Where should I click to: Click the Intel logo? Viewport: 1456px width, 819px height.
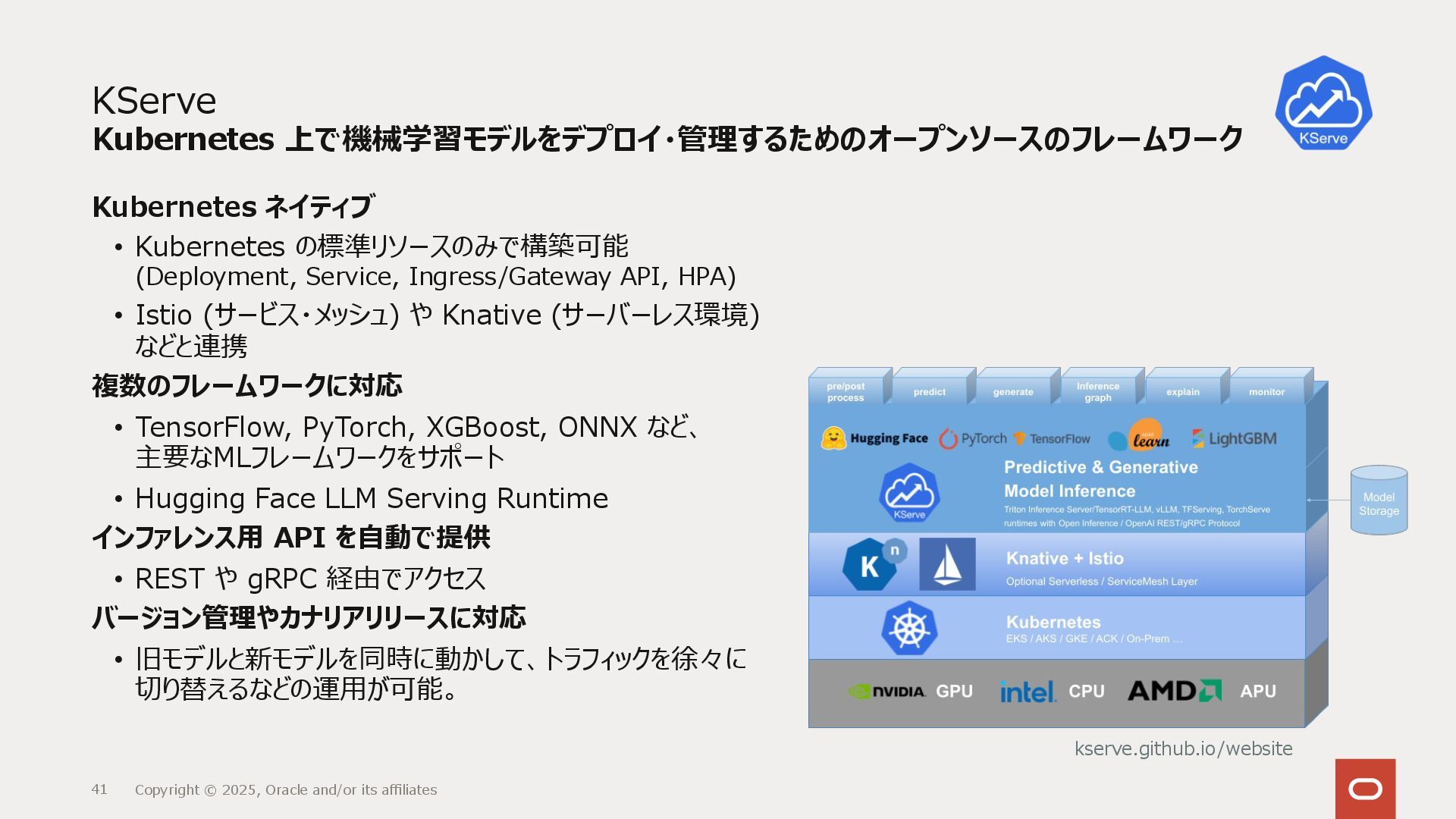(1027, 692)
